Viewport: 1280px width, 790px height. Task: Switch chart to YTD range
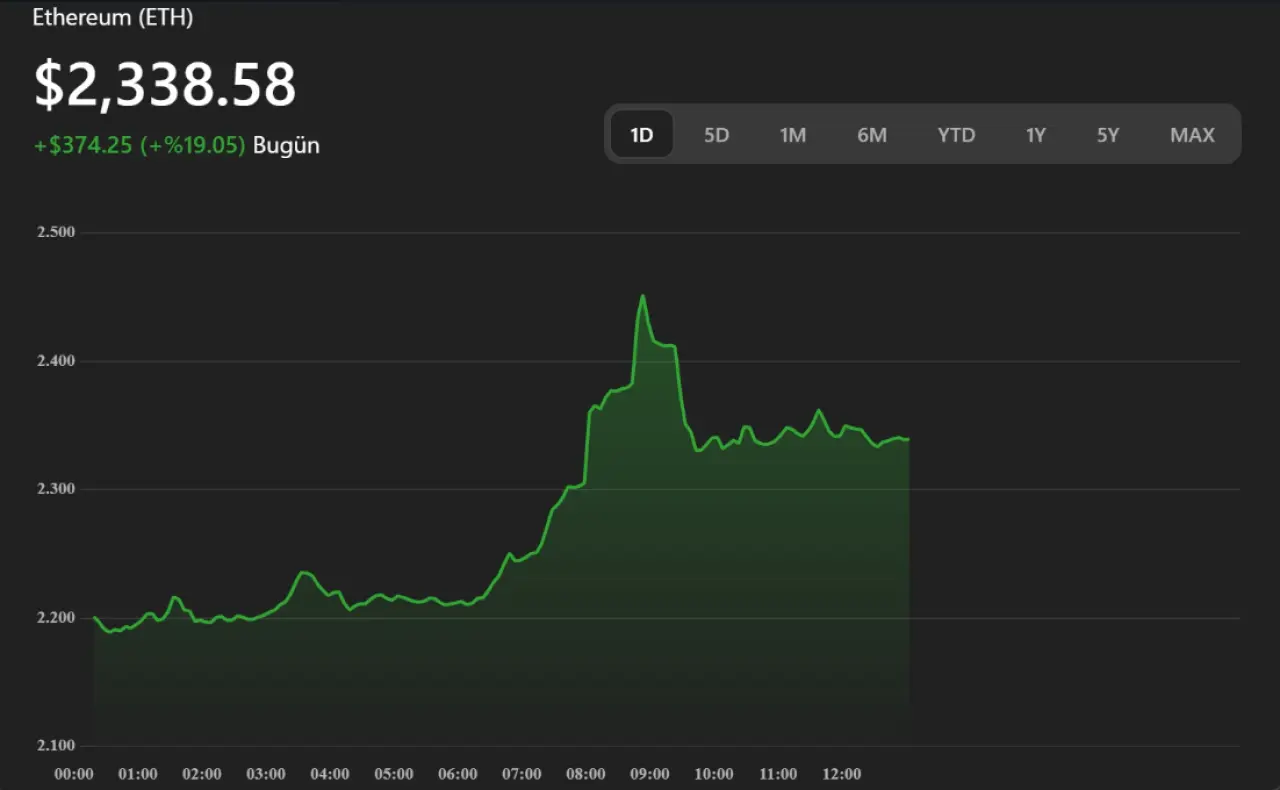pos(956,134)
